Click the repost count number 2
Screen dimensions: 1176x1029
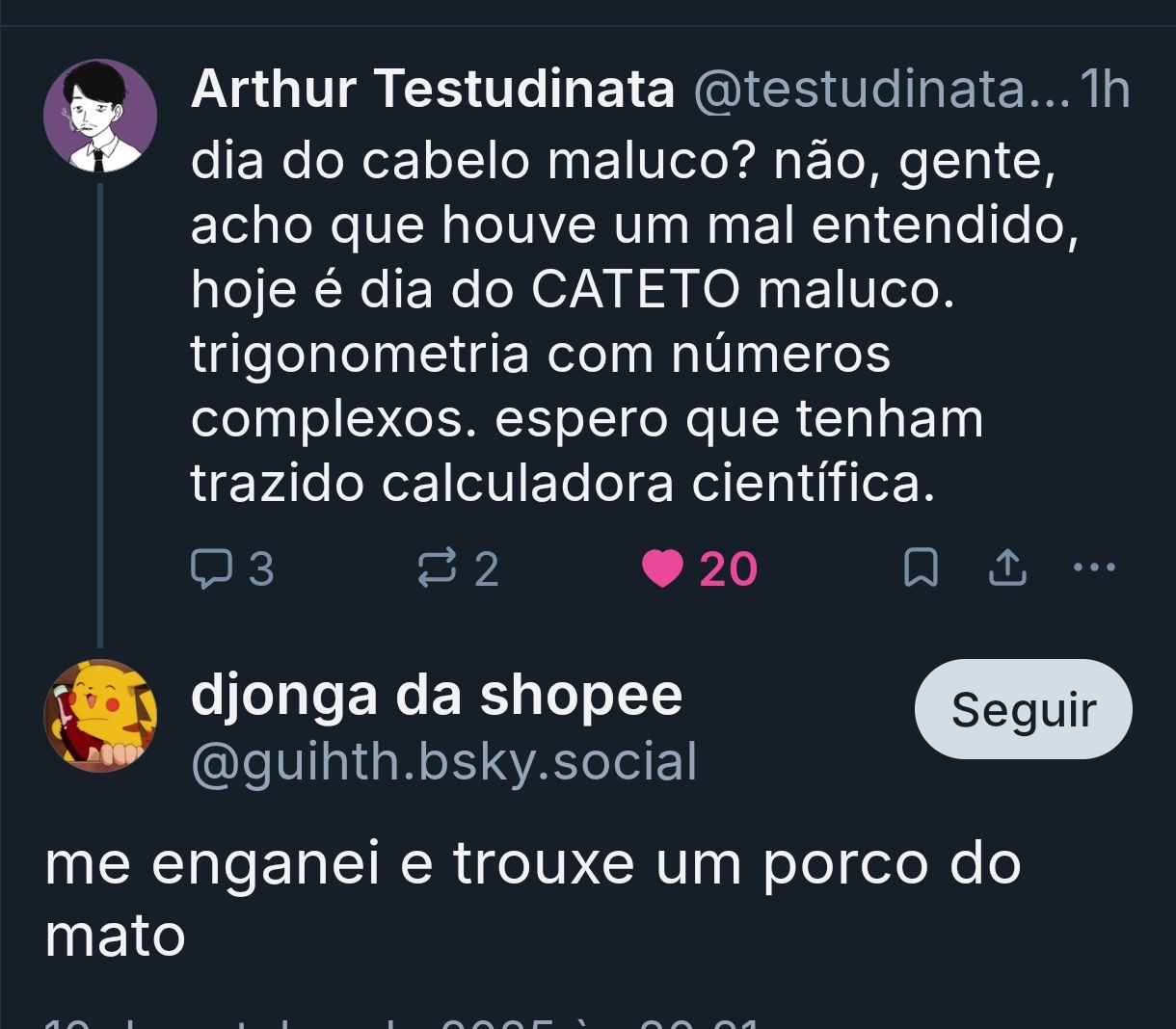tap(487, 569)
